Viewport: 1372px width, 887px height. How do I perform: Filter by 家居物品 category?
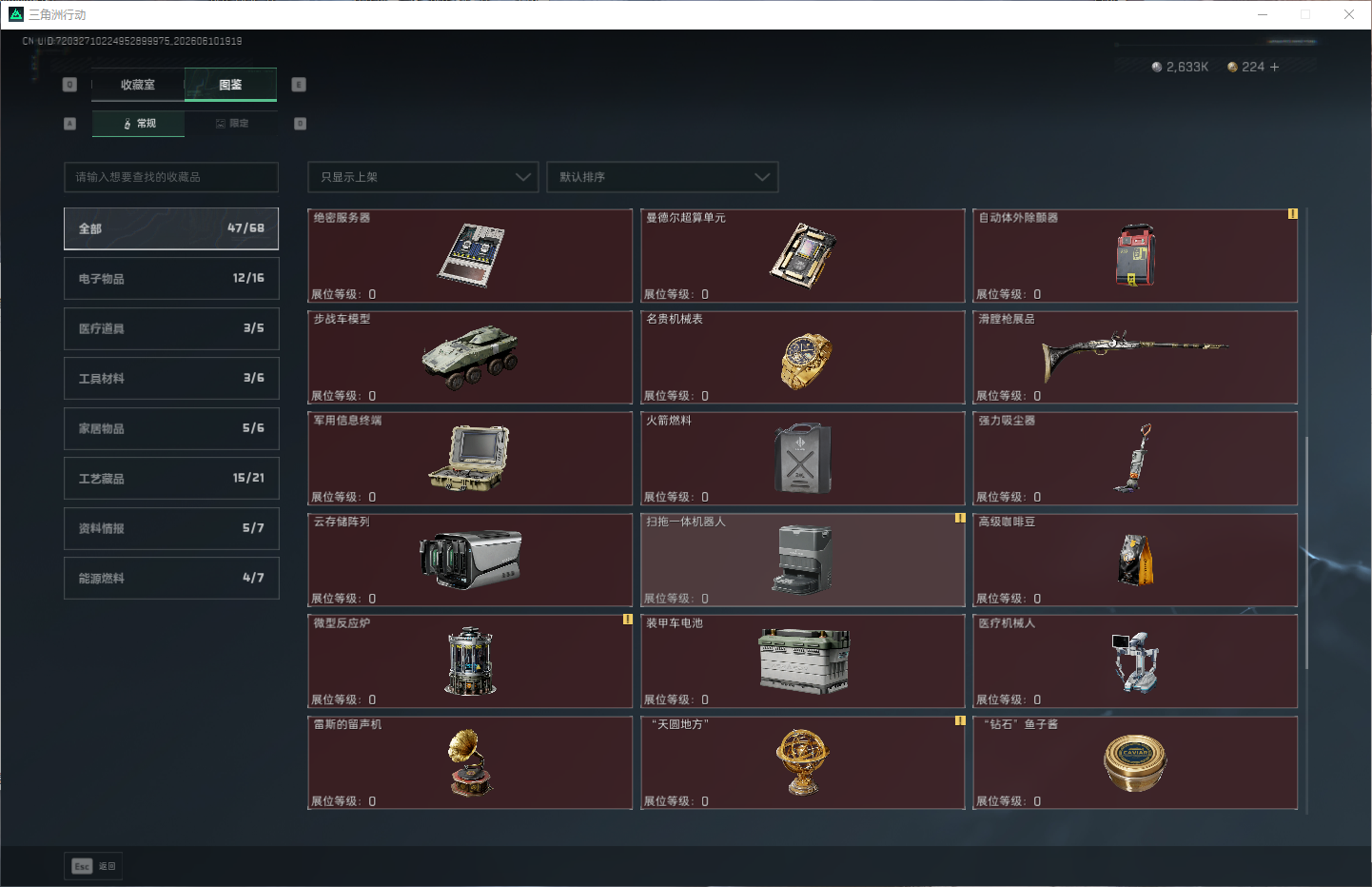pyautogui.click(x=171, y=428)
